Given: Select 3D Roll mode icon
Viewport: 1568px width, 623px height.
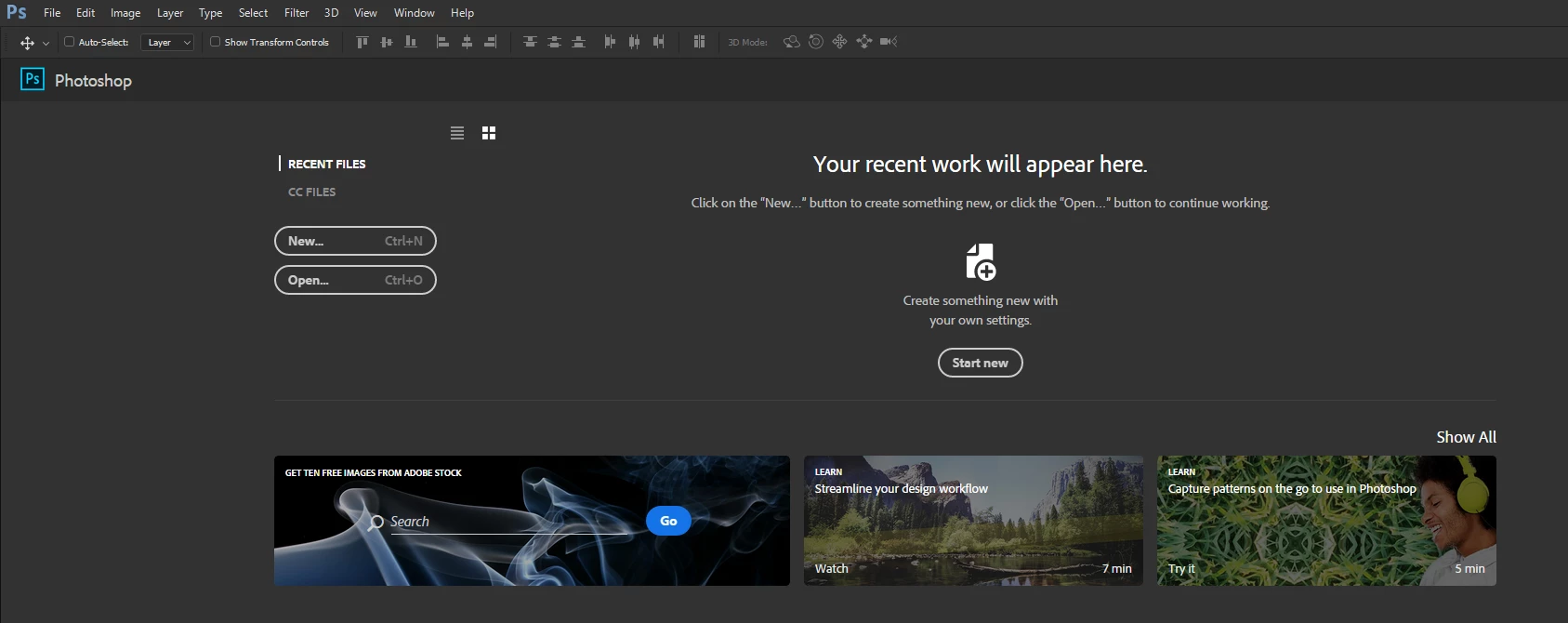Looking at the screenshot, I should click(x=816, y=42).
